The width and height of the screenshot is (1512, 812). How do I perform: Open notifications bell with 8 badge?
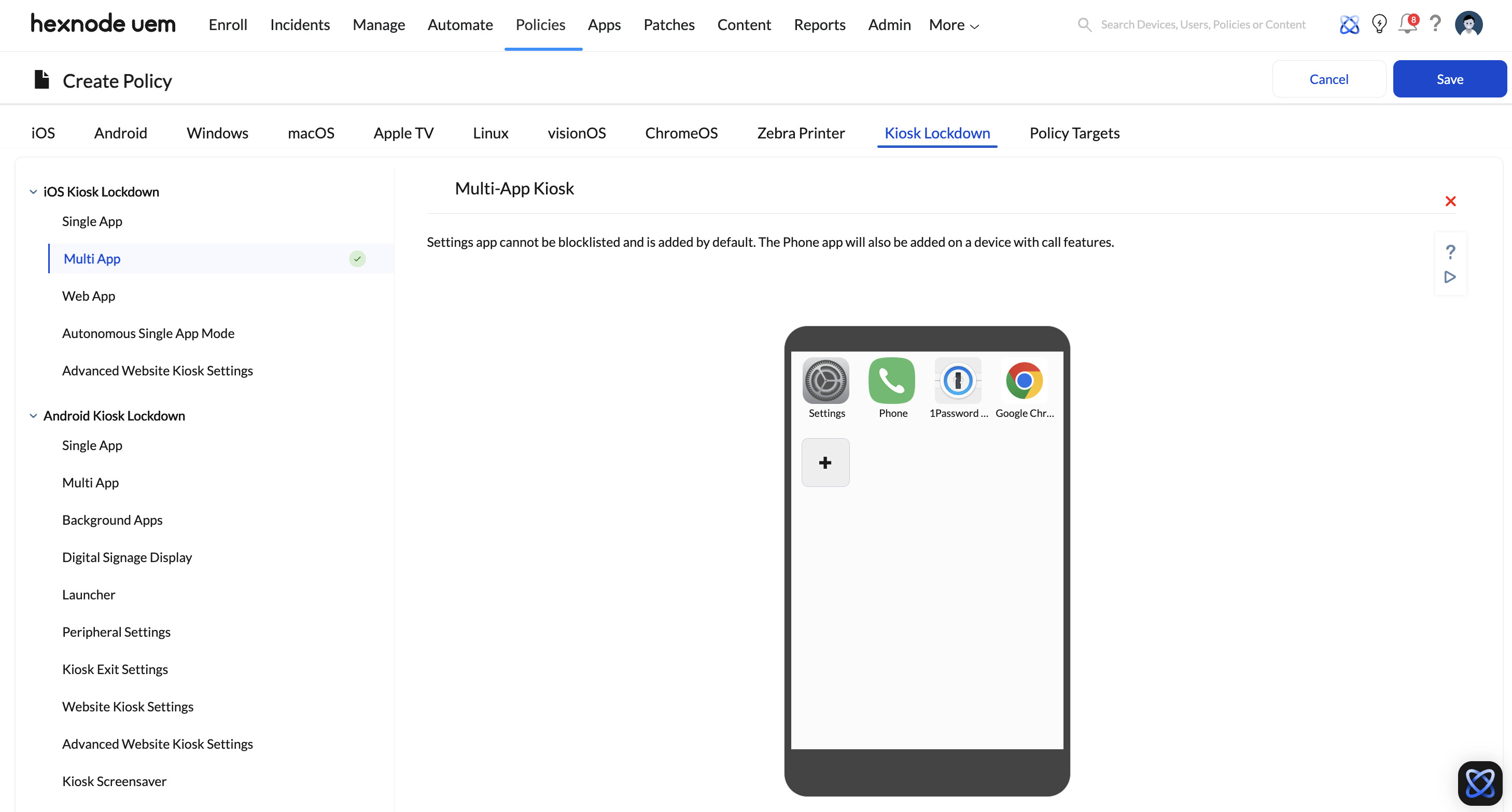click(x=1408, y=24)
